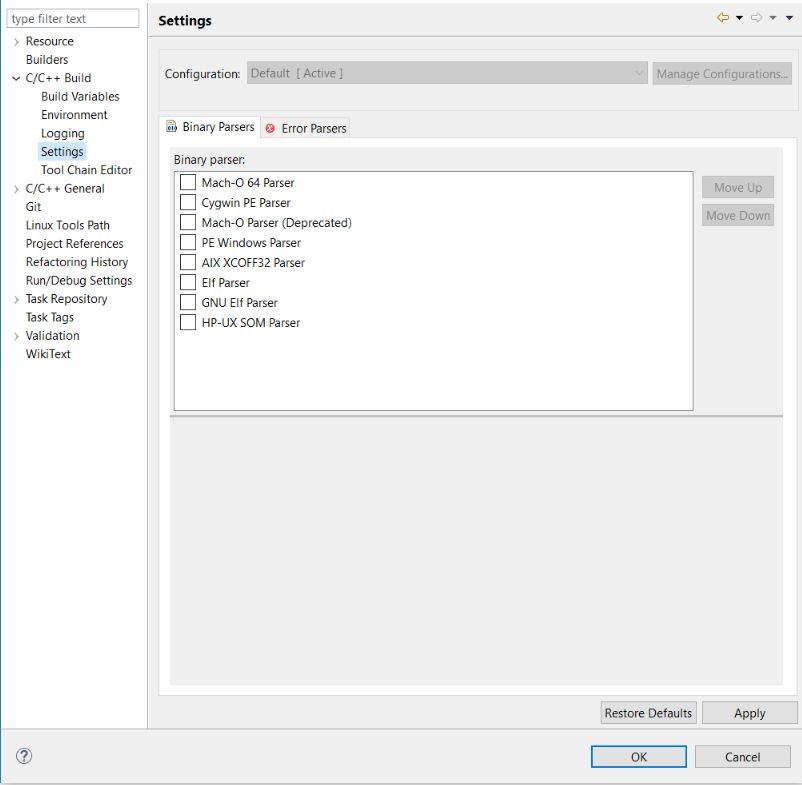Open the back history dropdown arrow

pos(739,18)
